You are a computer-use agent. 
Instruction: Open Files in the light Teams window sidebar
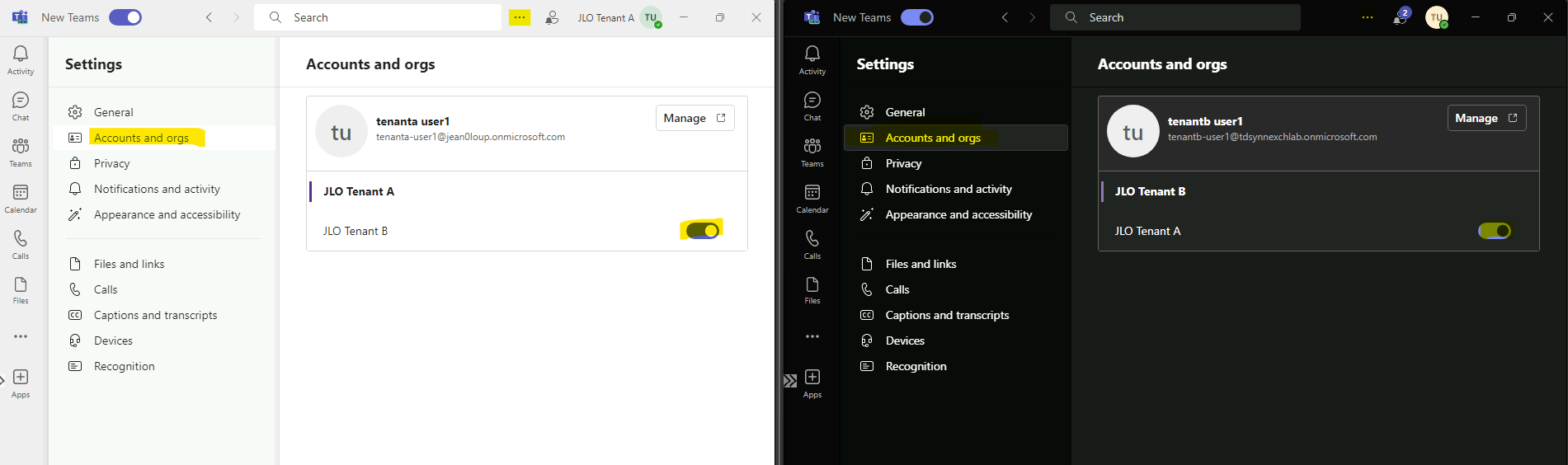coord(21,290)
